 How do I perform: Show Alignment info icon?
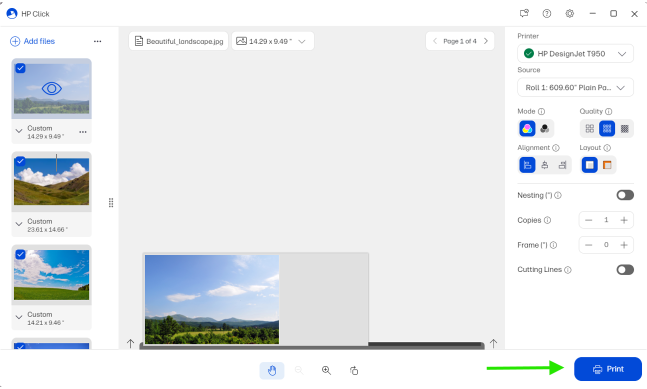click(x=556, y=148)
